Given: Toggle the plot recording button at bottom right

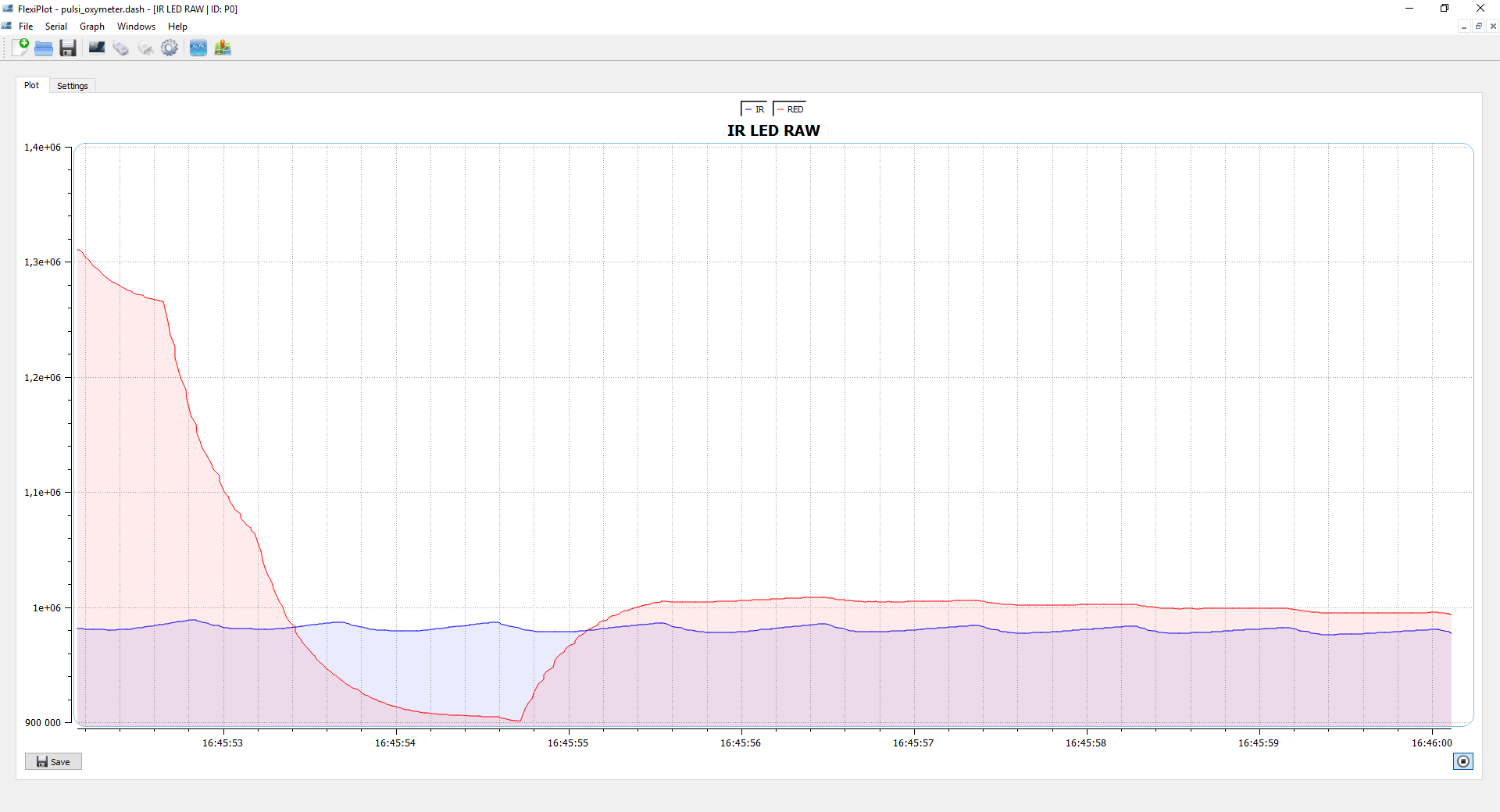Looking at the screenshot, I should [1462, 761].
